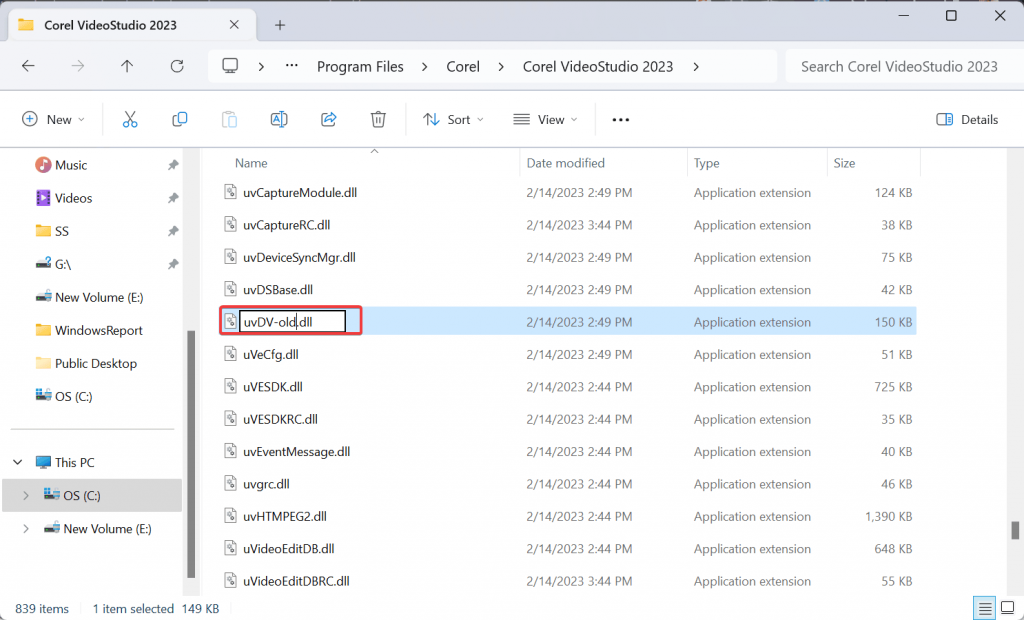Open the Sort dropdown

tap(453, 119)
